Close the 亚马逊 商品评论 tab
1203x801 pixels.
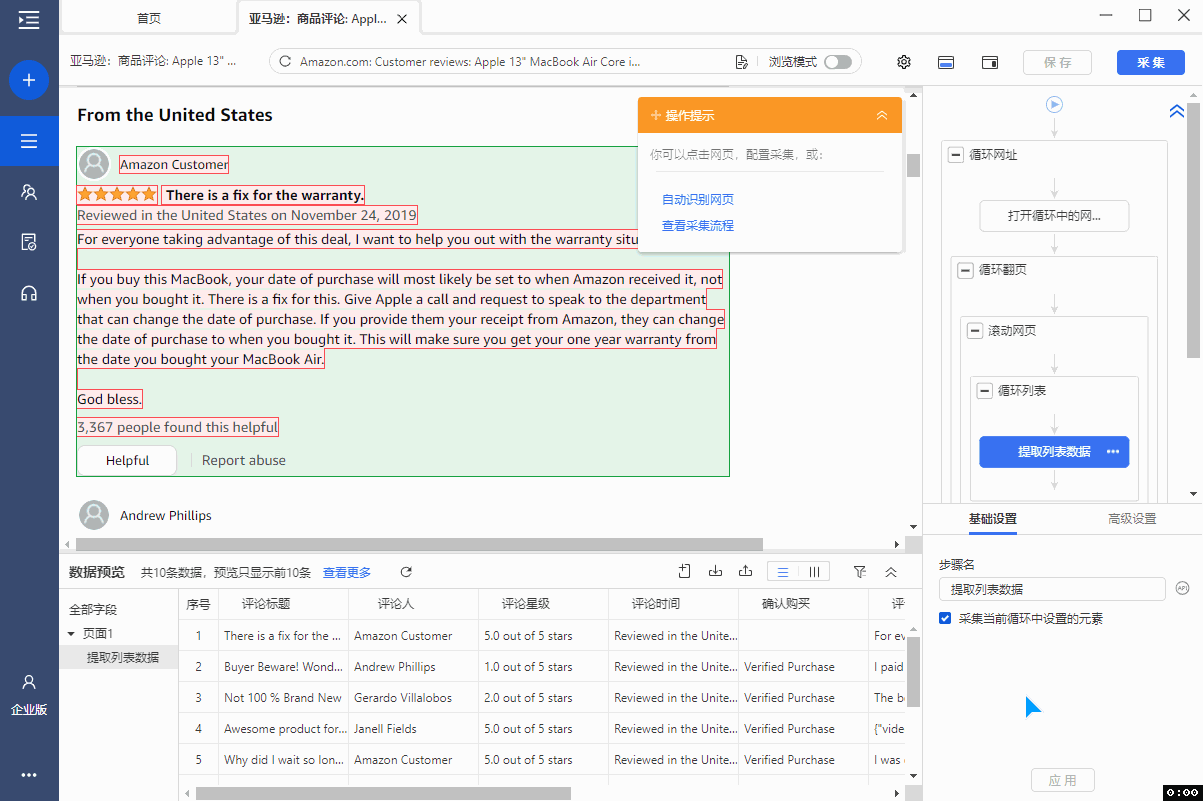click(x=401, y=19)
